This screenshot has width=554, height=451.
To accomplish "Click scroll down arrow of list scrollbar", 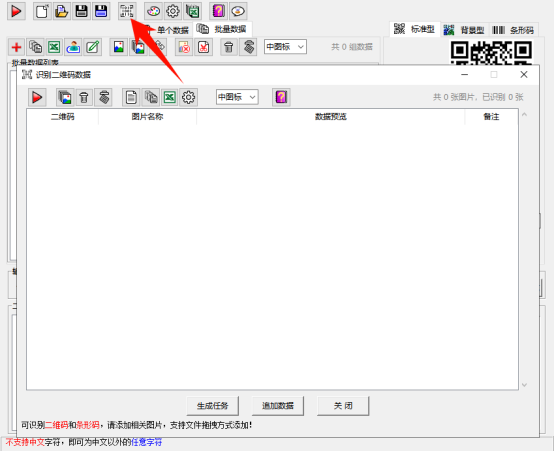I will tap(524, 385).
